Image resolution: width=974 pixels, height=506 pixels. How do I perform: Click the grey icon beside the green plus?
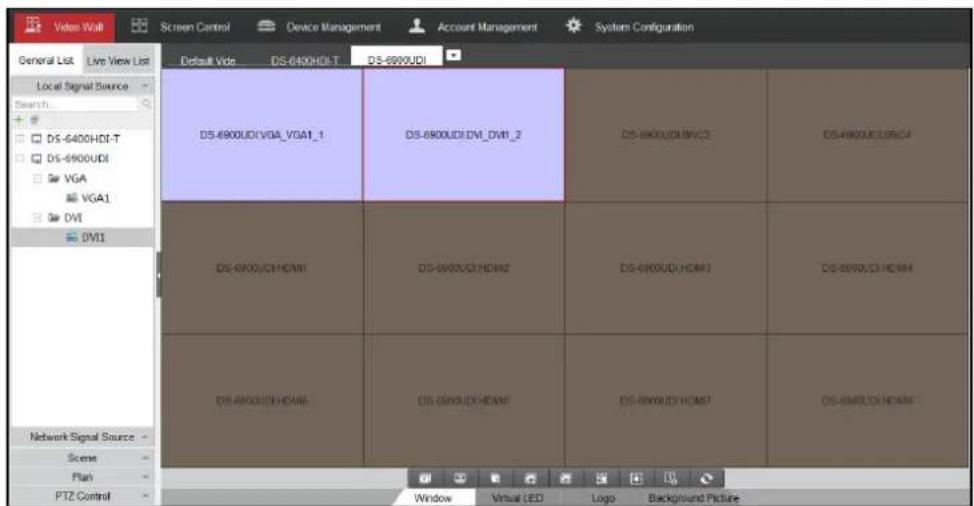(34, 119)
